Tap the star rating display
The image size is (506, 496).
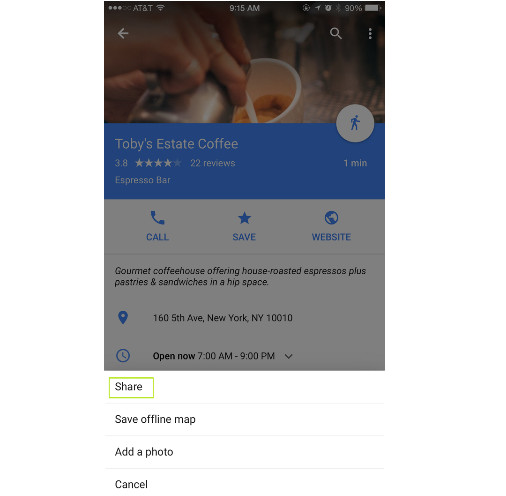tap(158, 163)
